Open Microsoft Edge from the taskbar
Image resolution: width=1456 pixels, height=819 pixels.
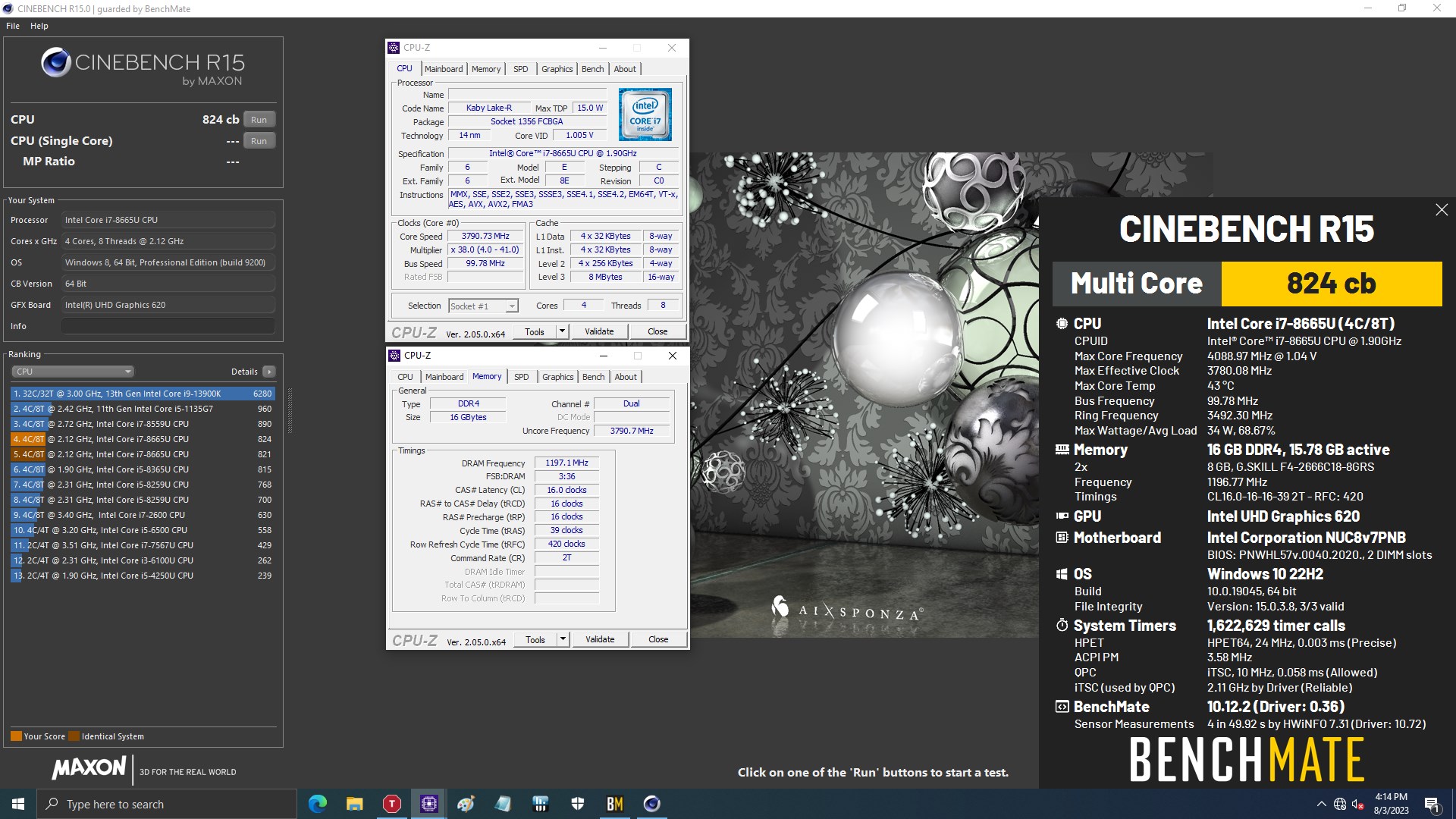318,804
